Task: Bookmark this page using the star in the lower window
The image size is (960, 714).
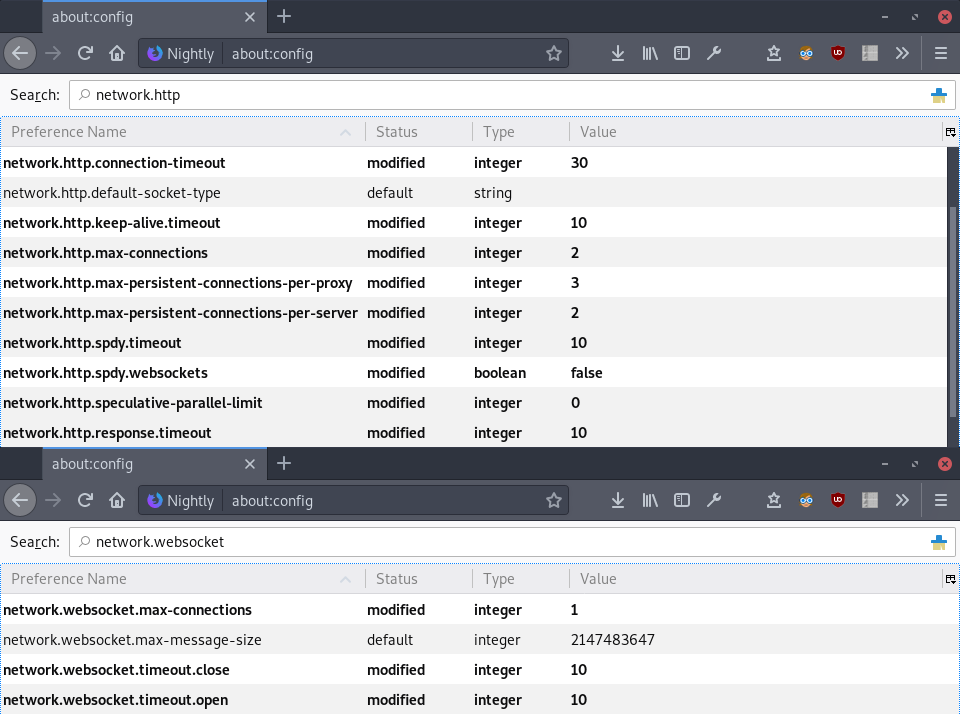Action: click(x=553, y=501)
